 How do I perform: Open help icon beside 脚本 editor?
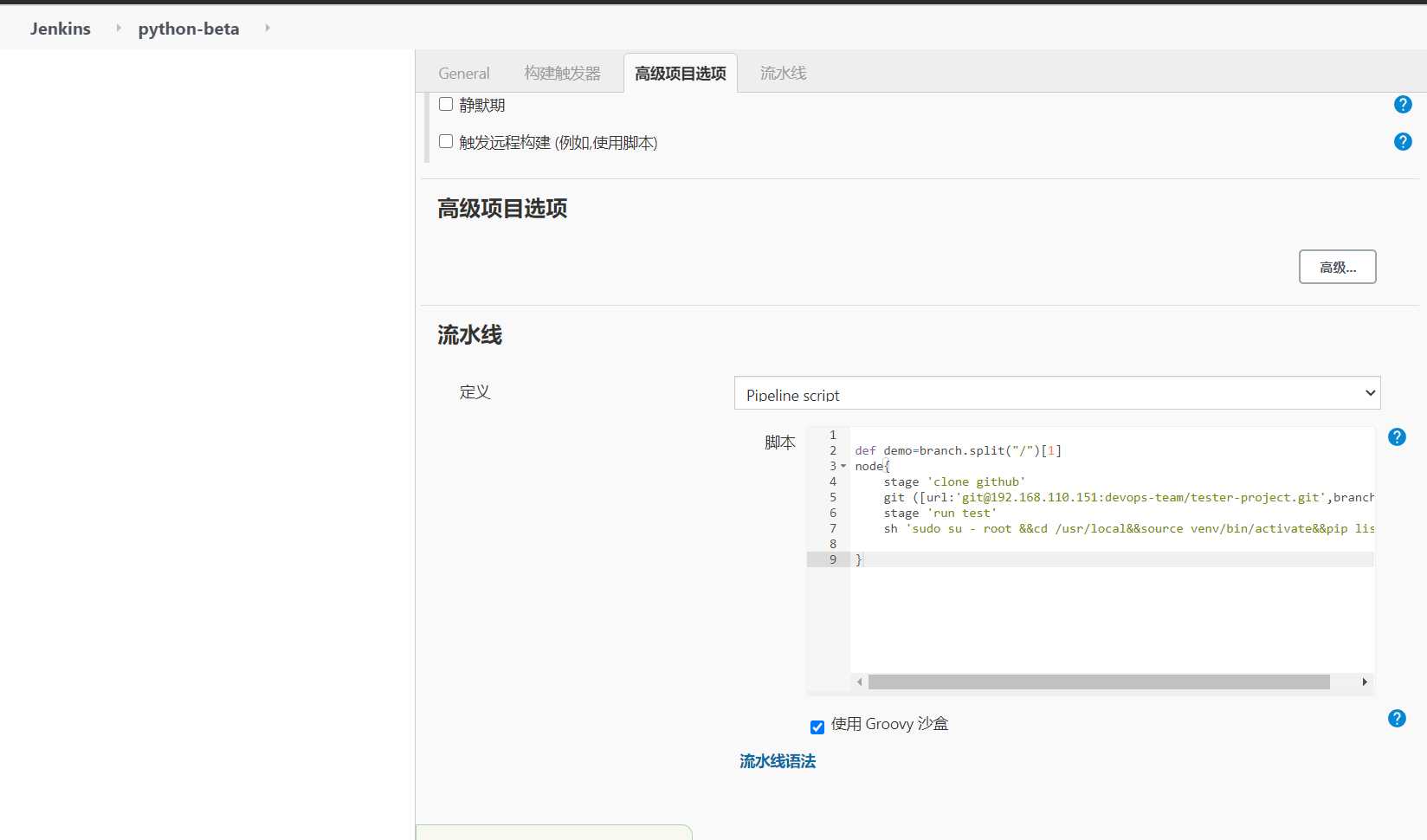(1397, 437)
